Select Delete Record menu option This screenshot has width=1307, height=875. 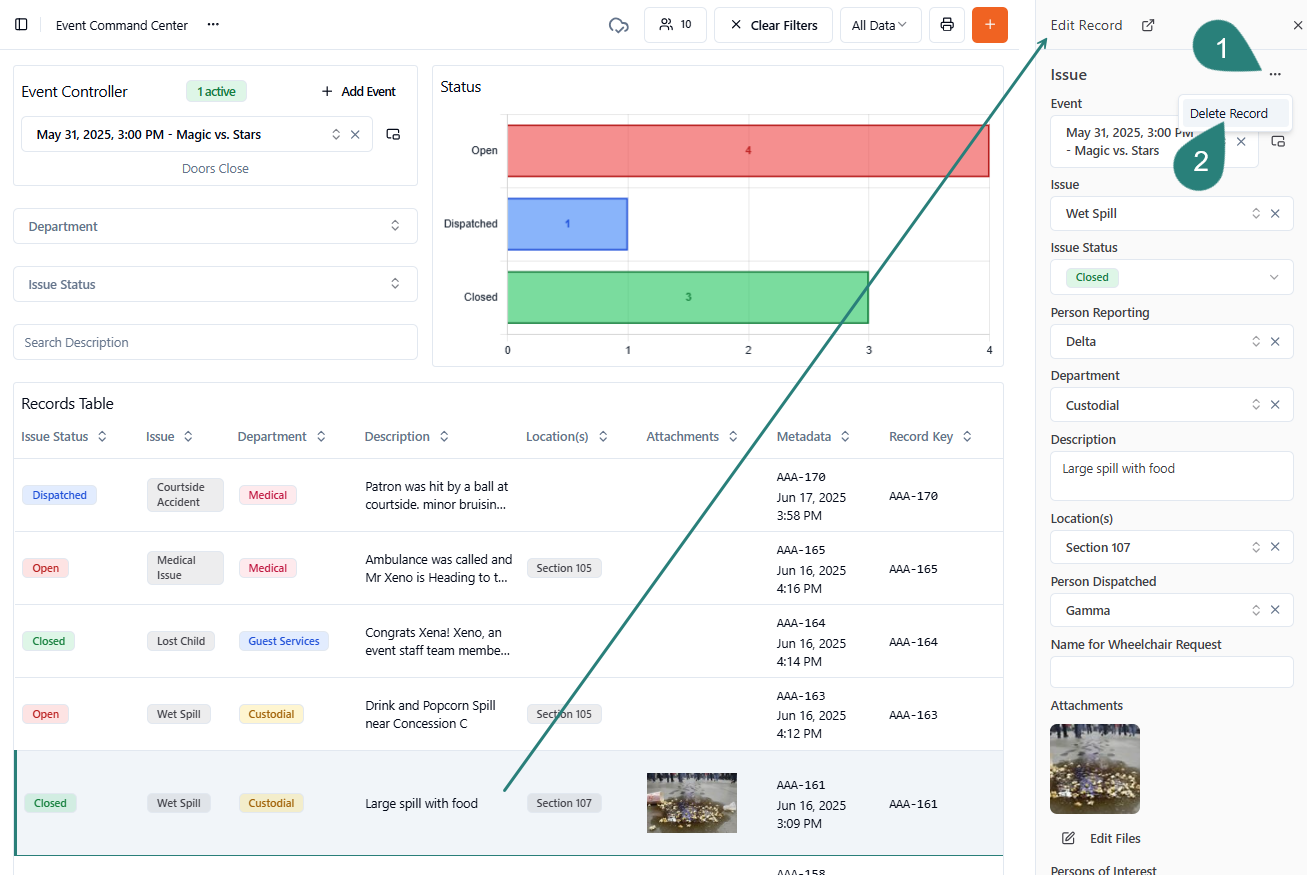(1228, 113)
